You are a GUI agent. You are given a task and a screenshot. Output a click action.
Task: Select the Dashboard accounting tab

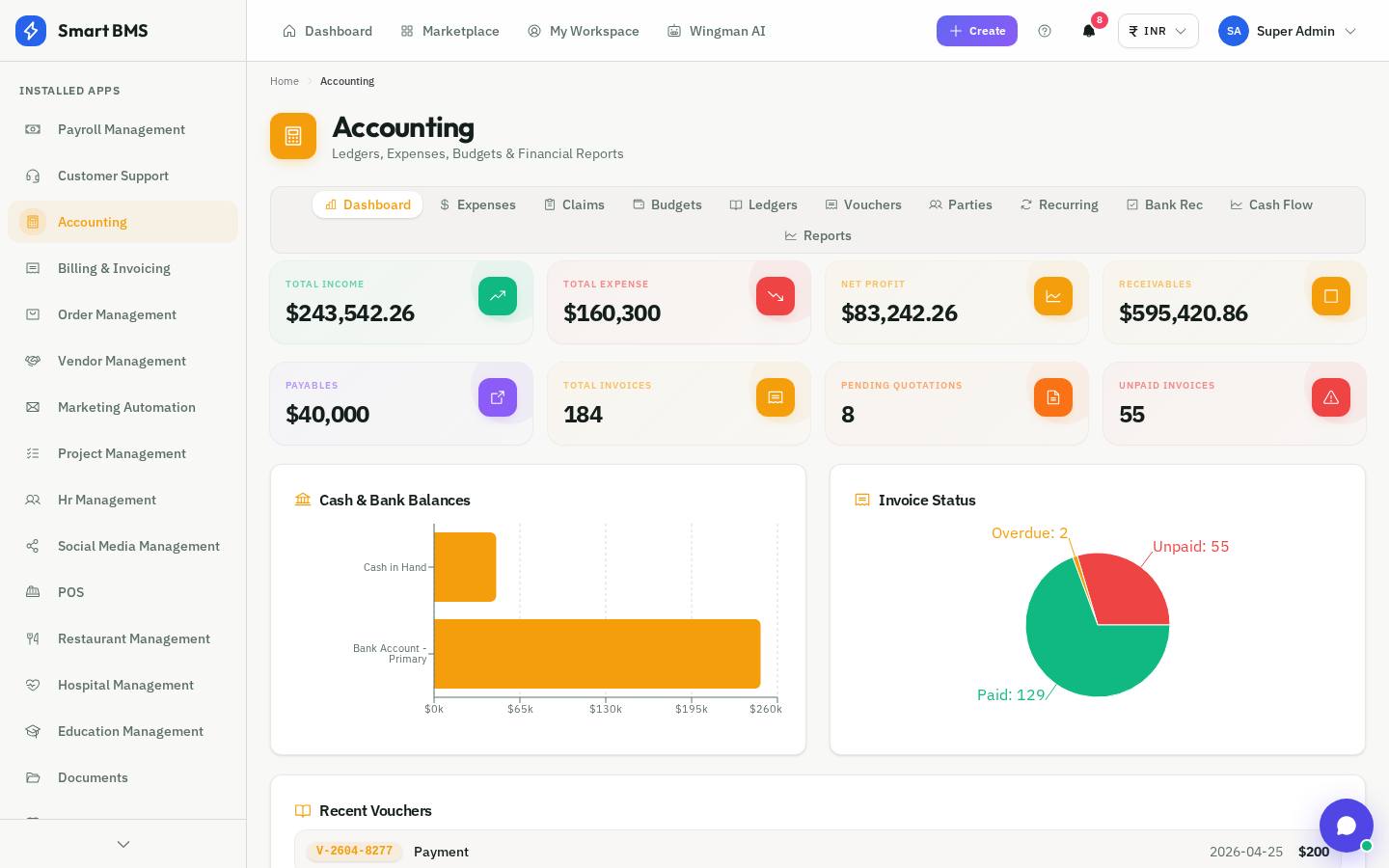click(x=368, y=204)
